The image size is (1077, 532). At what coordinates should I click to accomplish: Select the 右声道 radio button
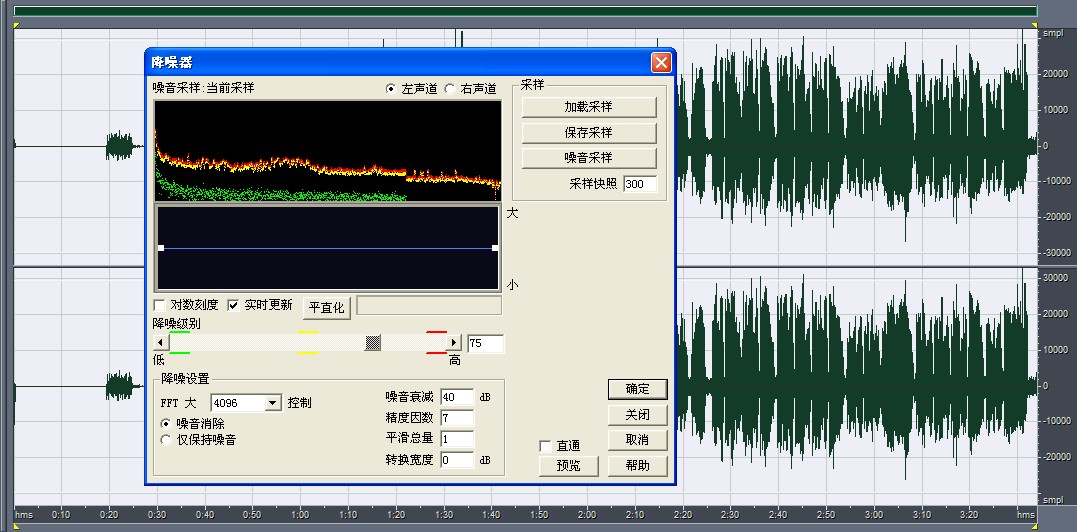point(450,89)
